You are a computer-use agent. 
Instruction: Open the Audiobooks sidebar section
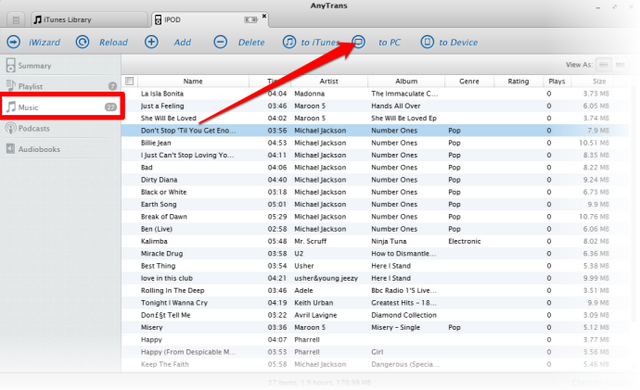point(60,149)
